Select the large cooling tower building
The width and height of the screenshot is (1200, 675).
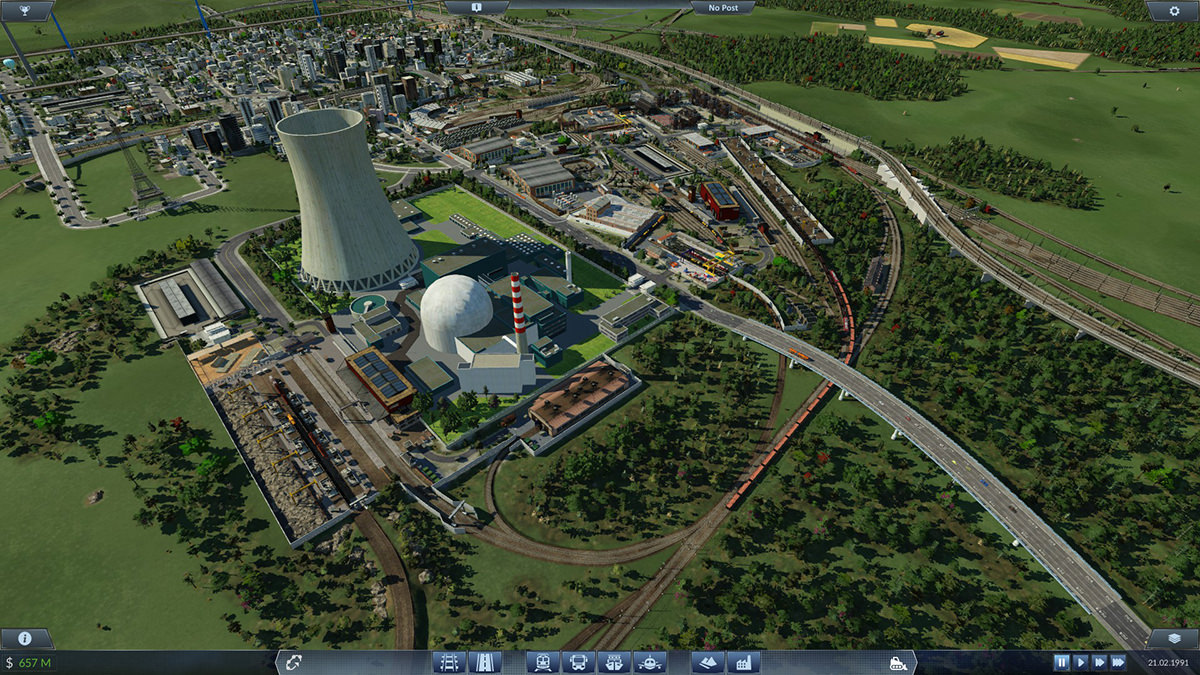pos(345,200)
